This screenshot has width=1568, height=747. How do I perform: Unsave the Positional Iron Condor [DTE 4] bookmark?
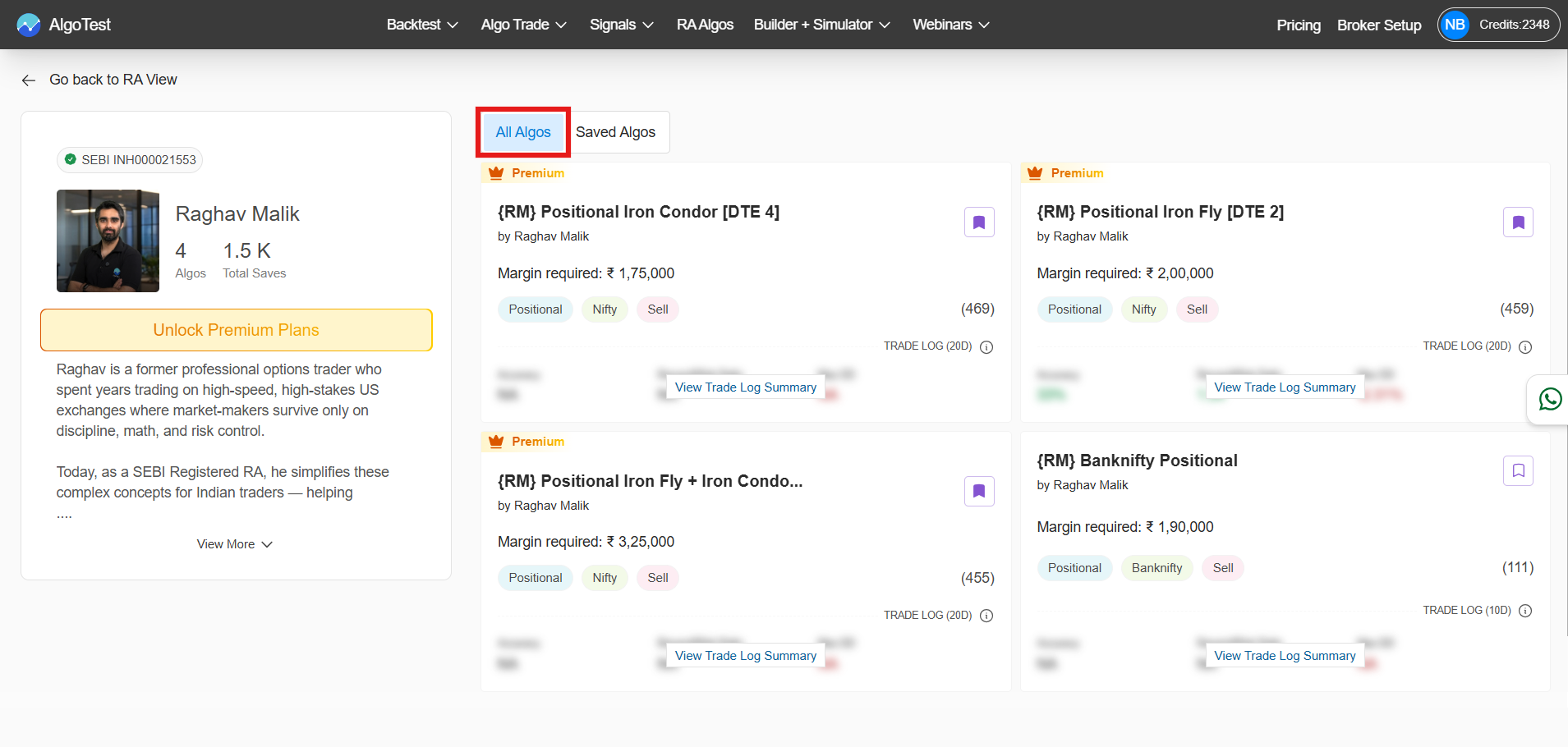point(979,222)
